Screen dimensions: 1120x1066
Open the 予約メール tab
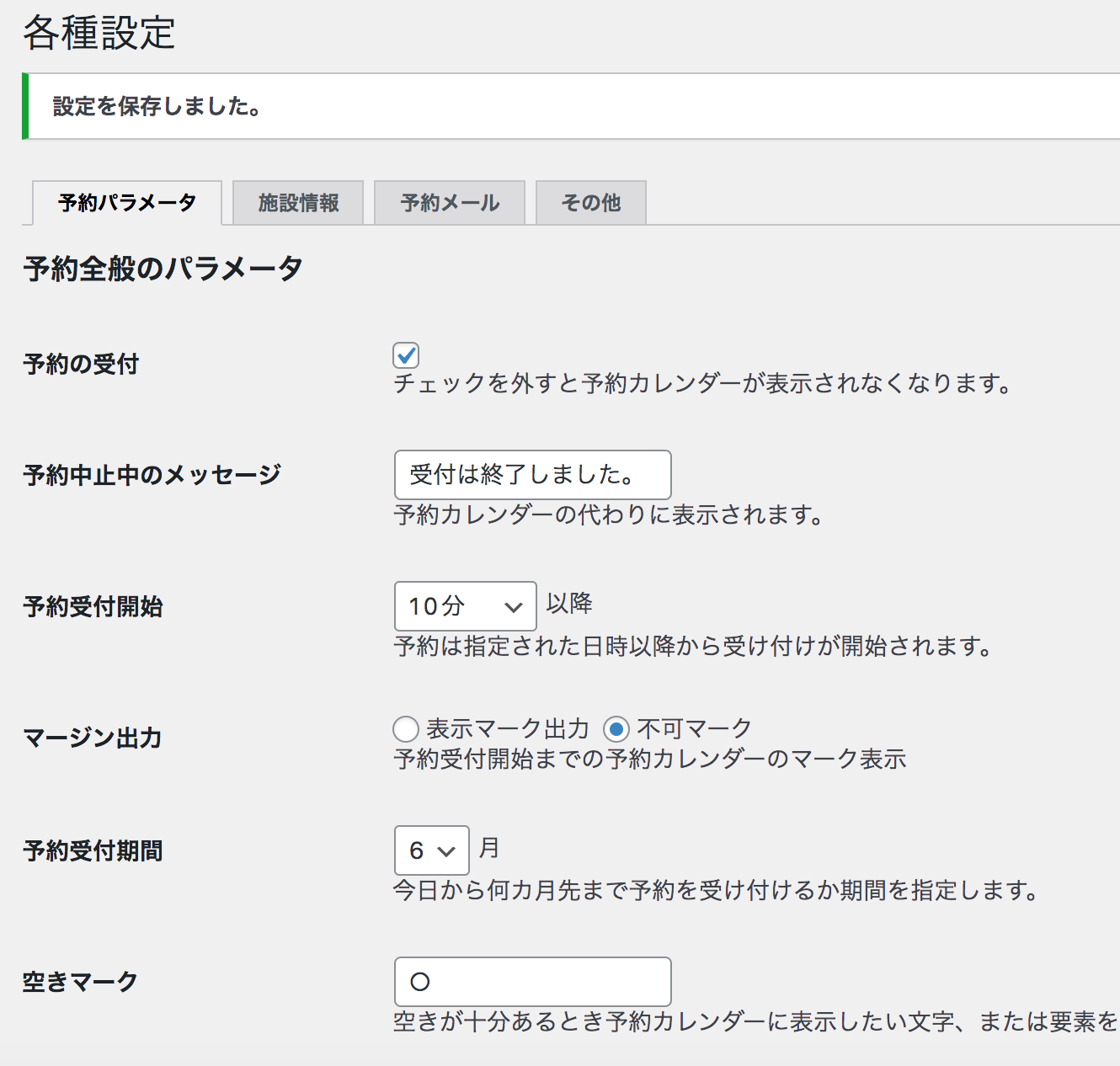point(449,202)
